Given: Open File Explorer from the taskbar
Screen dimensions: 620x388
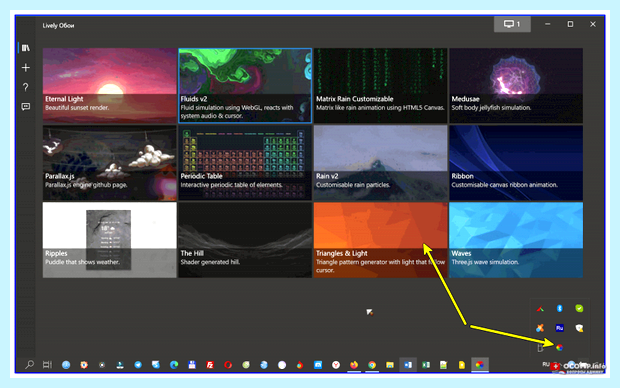Looking at the screenshot, I should [x=390, y=365].
